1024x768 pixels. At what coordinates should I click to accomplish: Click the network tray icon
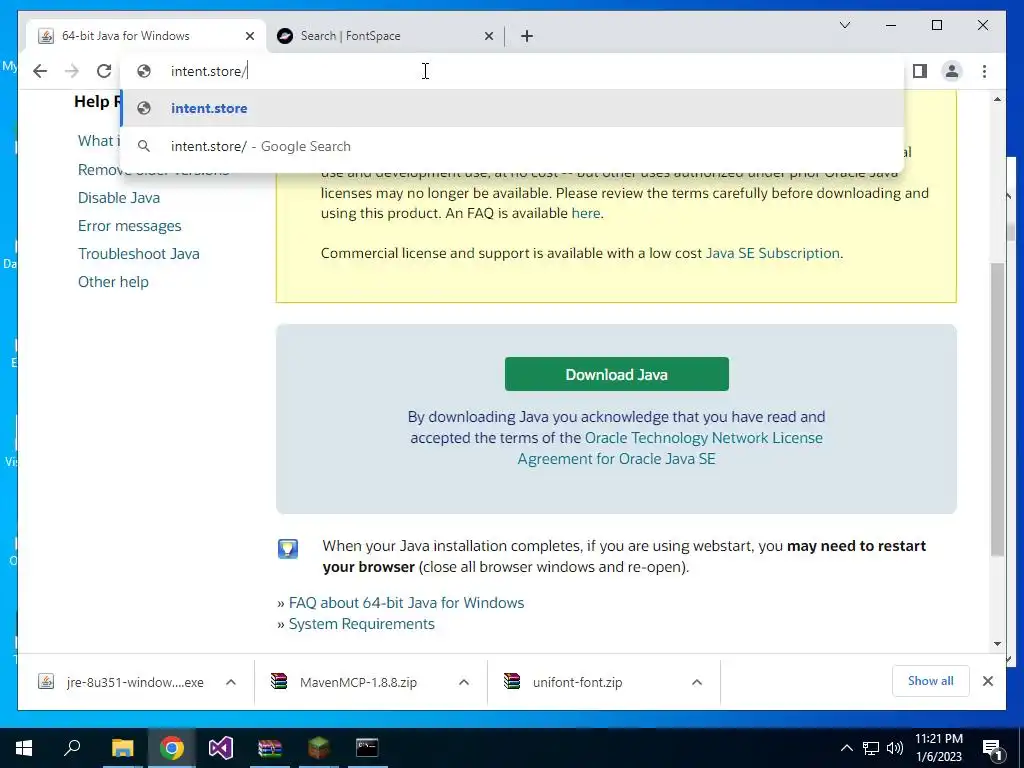(871, 748)
